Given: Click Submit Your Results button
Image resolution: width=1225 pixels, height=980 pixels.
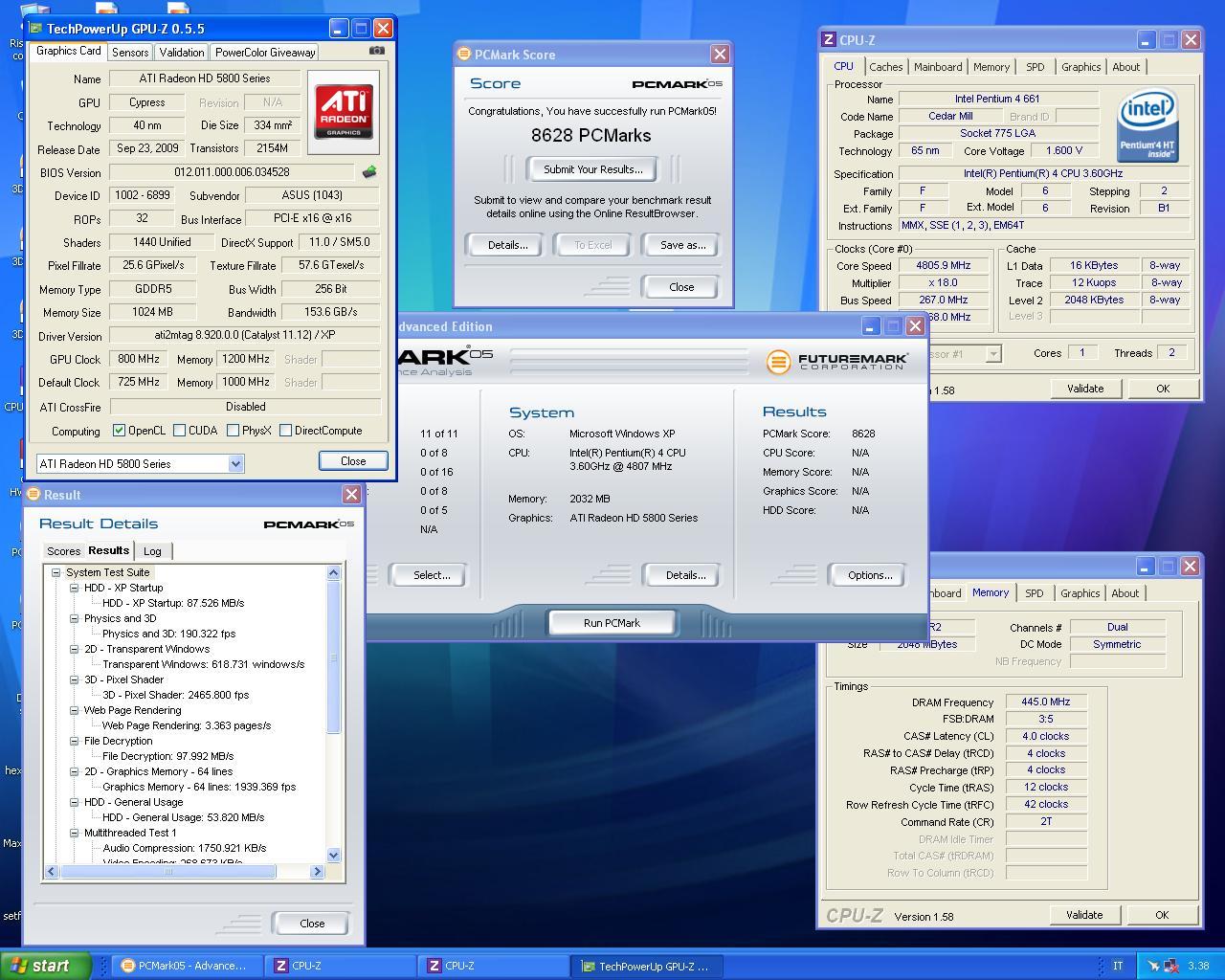Looking at the screenshot, I should [x=593, y=169].
